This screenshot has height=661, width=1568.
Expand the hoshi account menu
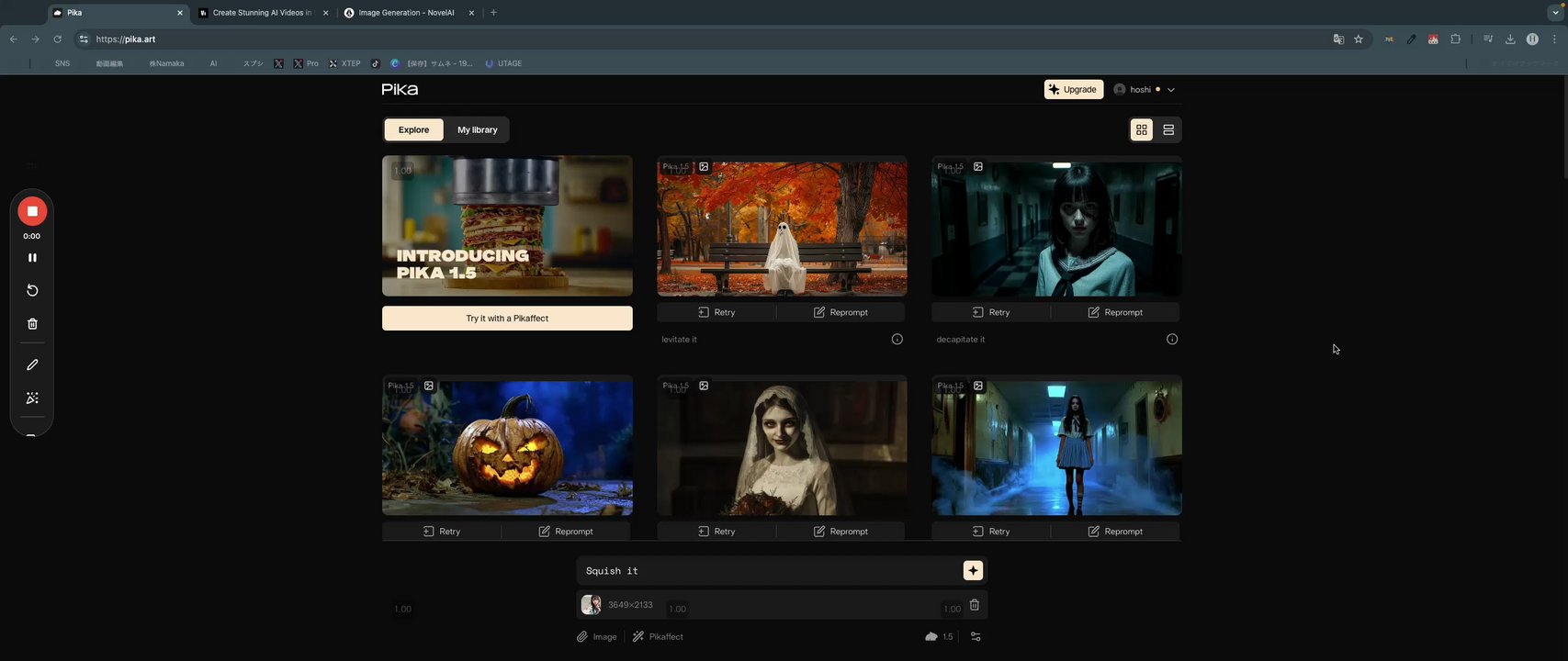pyautogui.click(x=1145, y=89)
